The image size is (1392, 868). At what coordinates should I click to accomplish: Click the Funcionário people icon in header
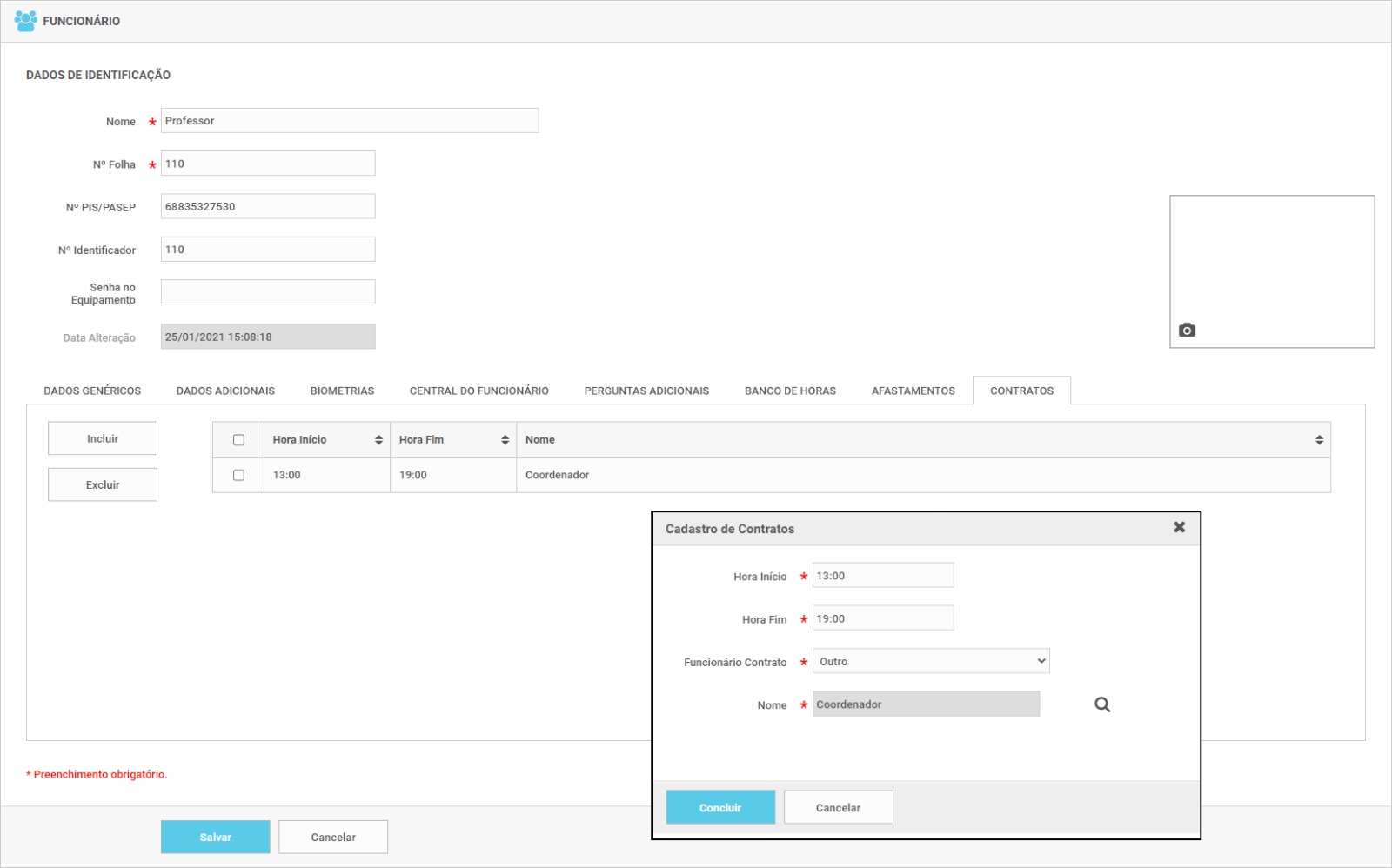click(x=25, y=21)
